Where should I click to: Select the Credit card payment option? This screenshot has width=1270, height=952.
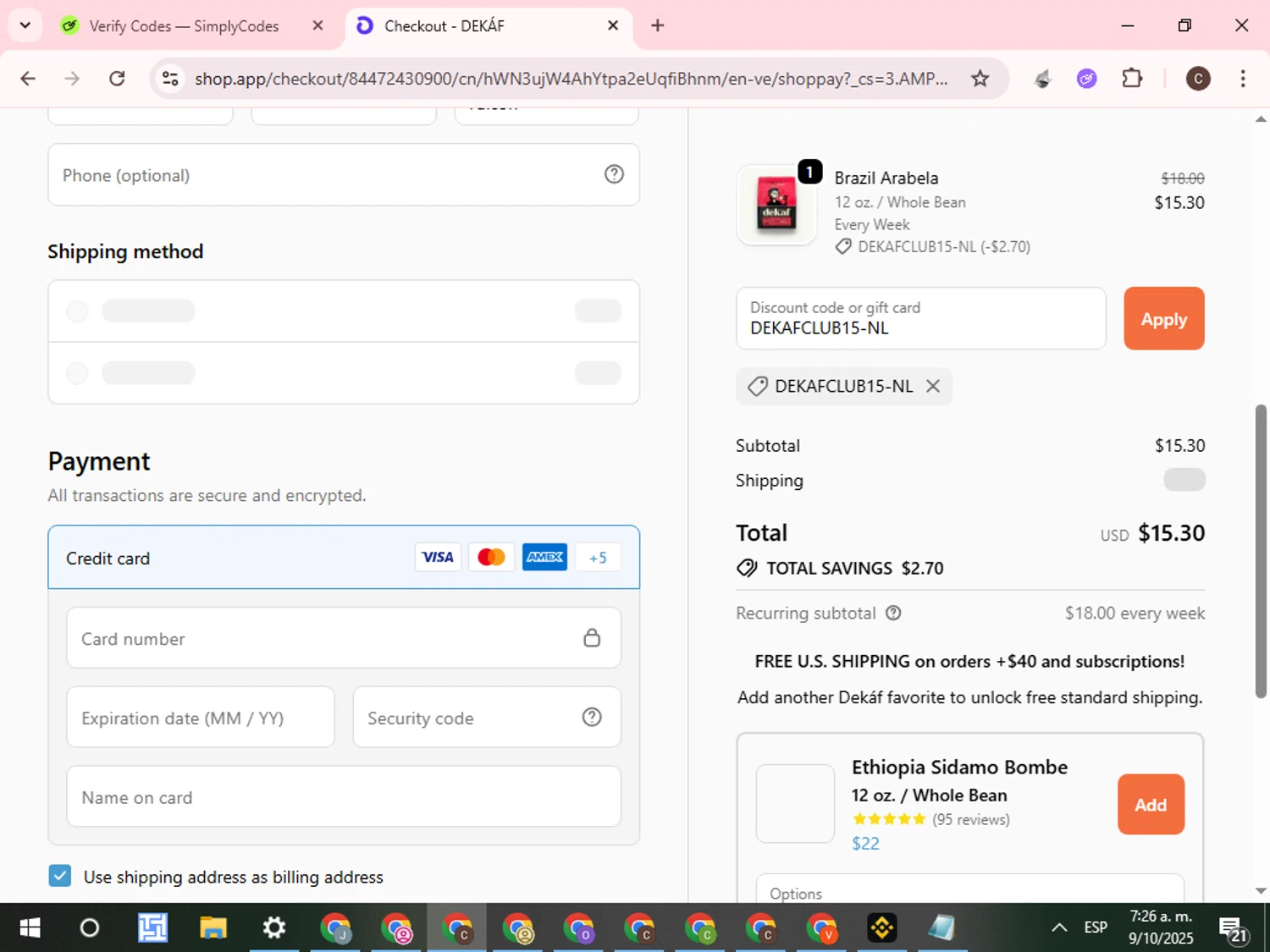click(344, 557)
